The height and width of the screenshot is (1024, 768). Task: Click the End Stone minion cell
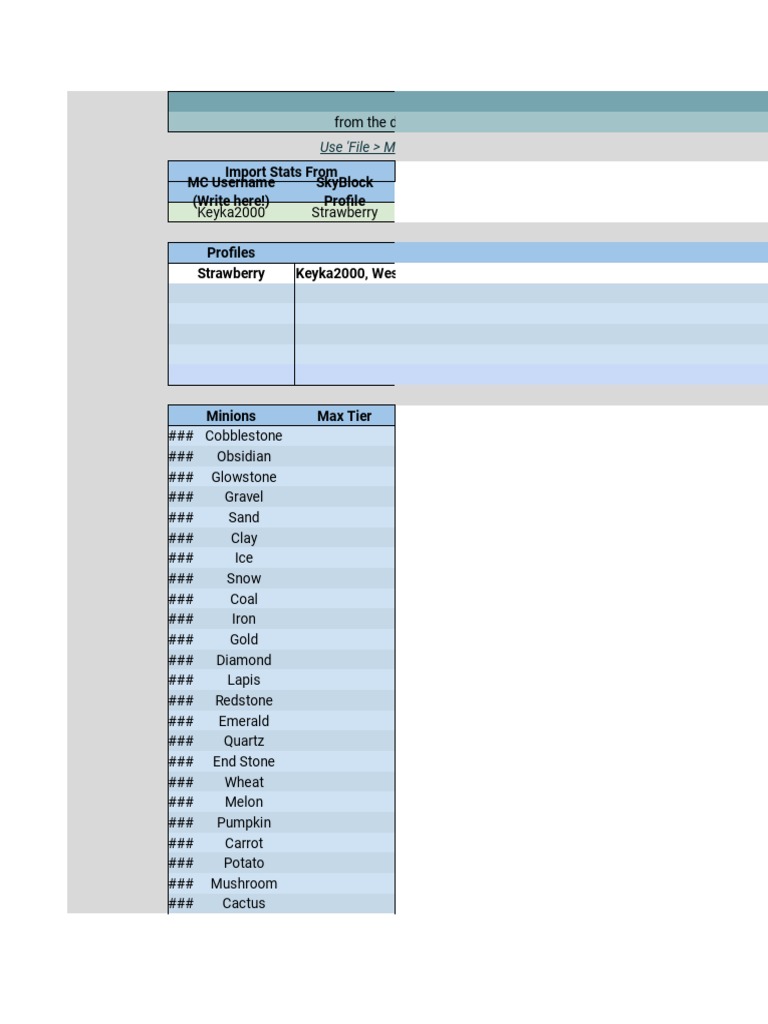[x=244, y=761]
